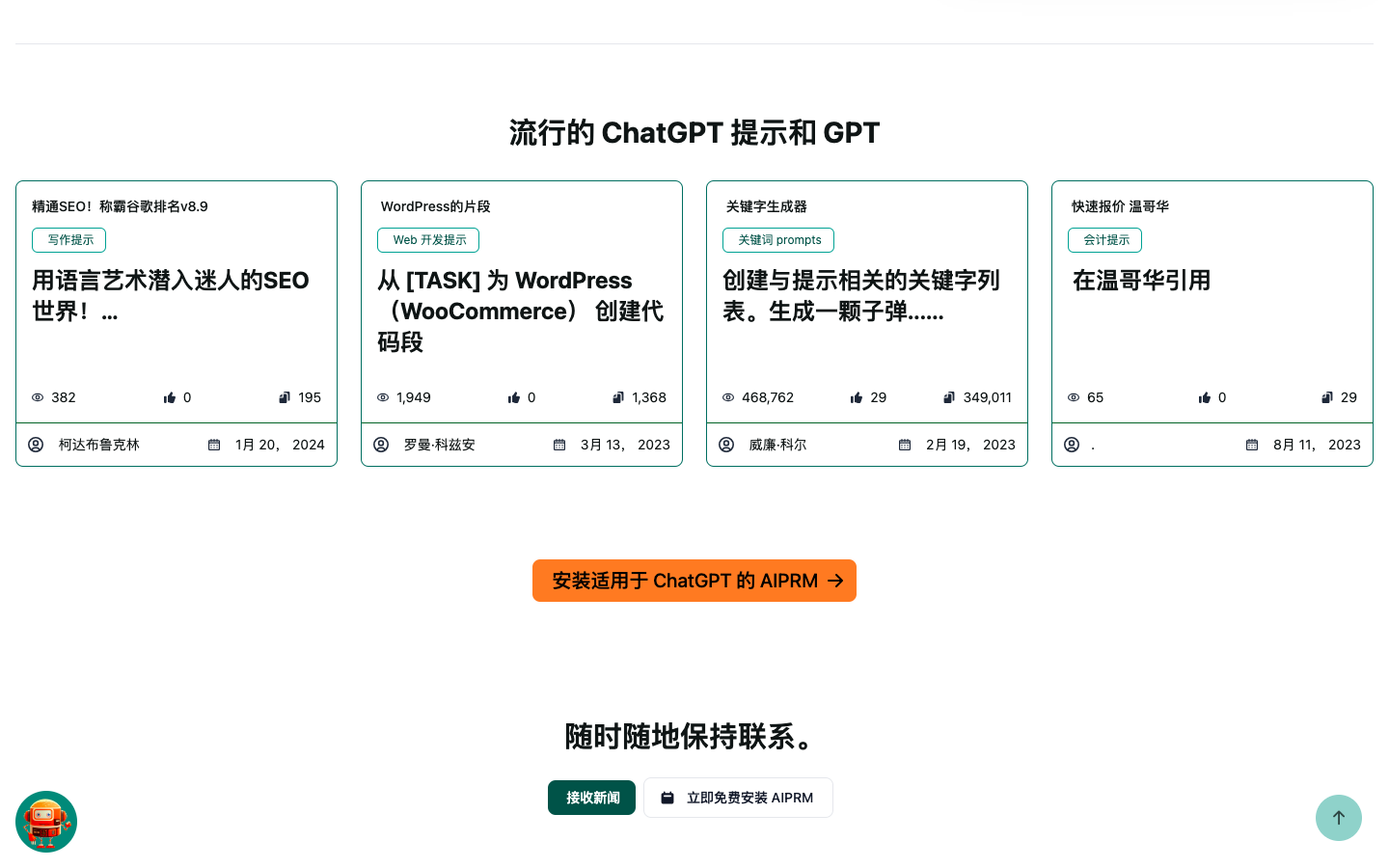Select the 写作提示 category tag
This screenshot has width=1389, height=868.
point(69,240)
